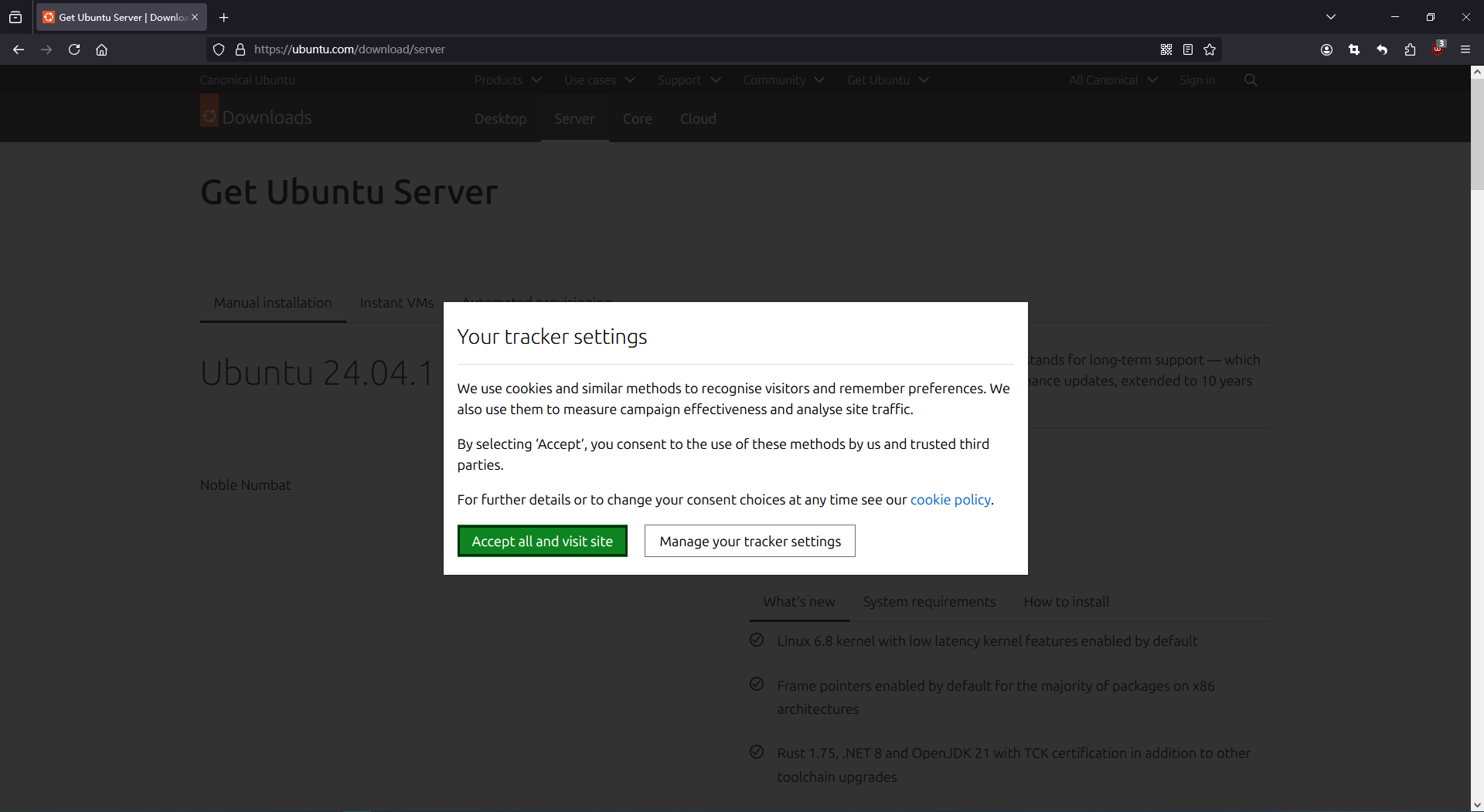
Task: Open the Sign in link
Action: pos(1197,80)
